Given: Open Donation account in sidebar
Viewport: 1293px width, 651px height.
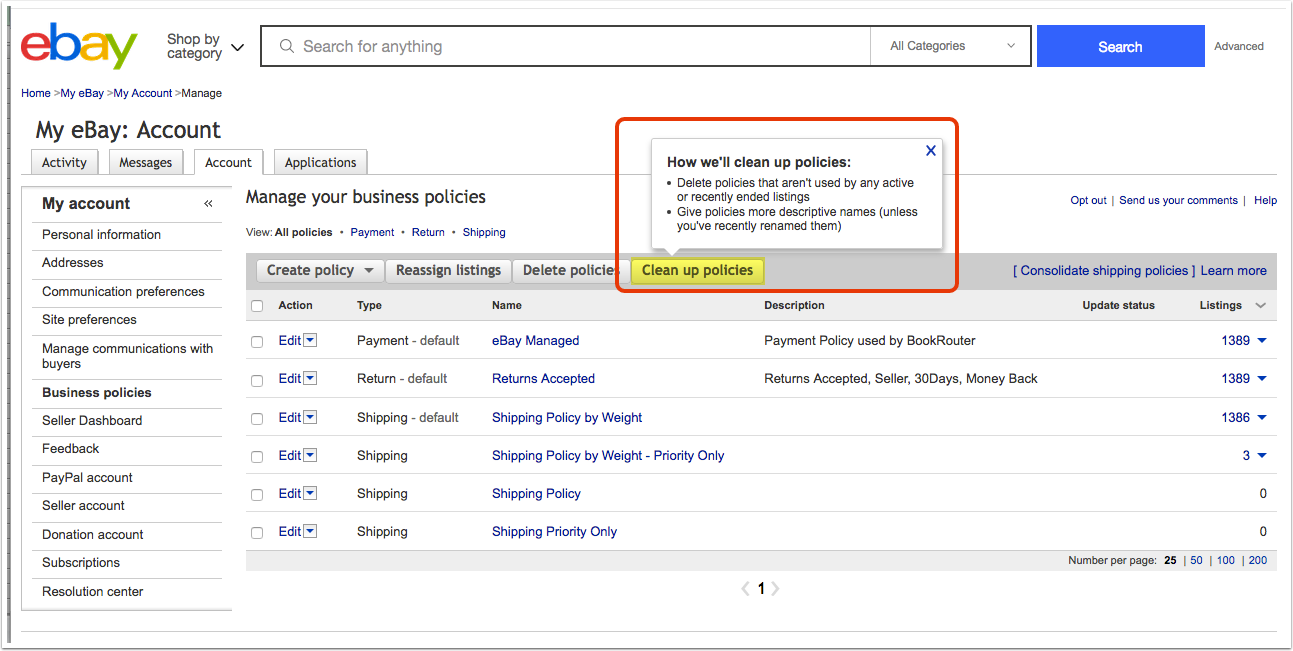Looking at the screenshot, I should 92,534.
